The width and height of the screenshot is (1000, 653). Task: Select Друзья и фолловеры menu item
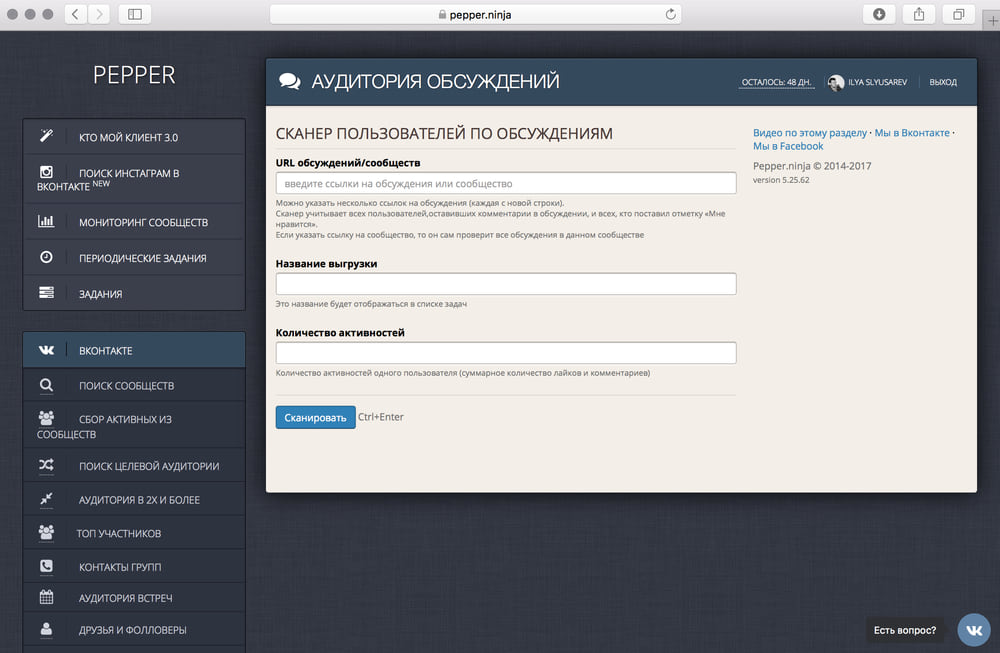coord(132,630)
